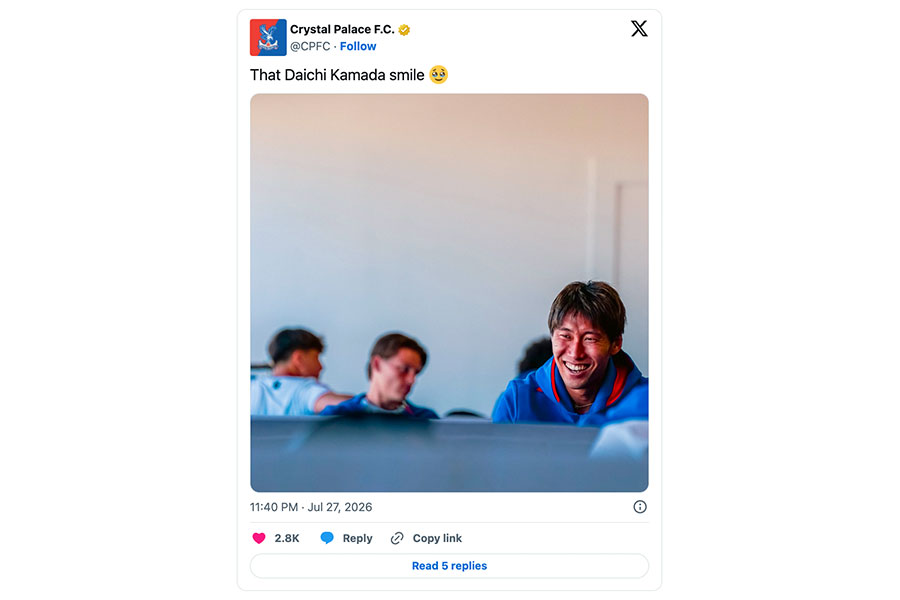Screen dimensions: 900x600
Task: Click the teary smiling emoji in the tweet
Action: pos(439,75)
